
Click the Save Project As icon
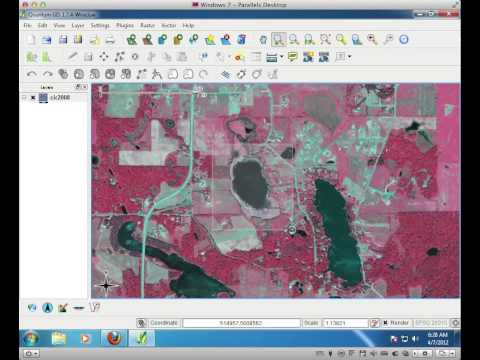[78, 40]
